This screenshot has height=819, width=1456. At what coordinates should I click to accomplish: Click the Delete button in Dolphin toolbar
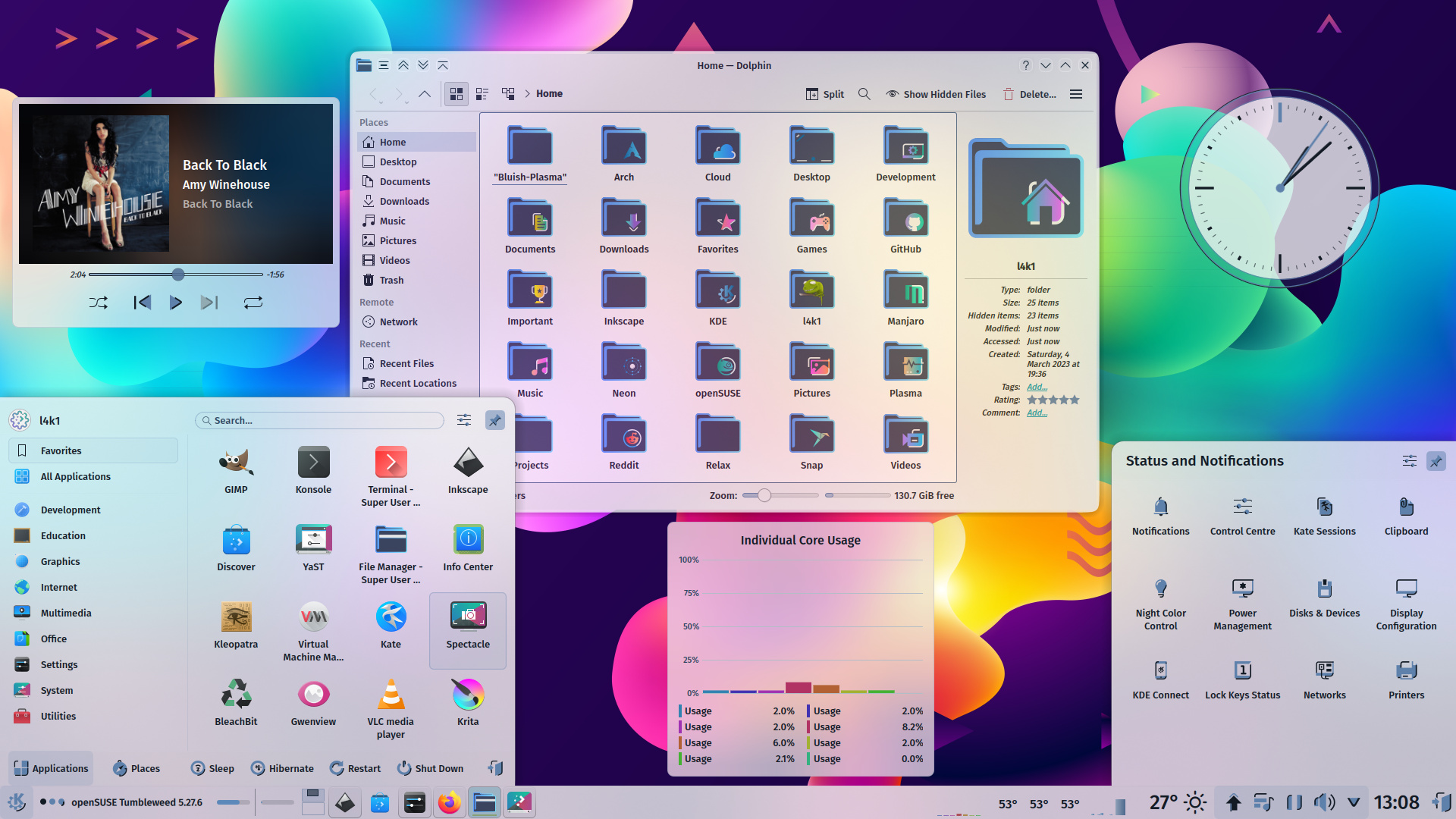(1029, 94)
